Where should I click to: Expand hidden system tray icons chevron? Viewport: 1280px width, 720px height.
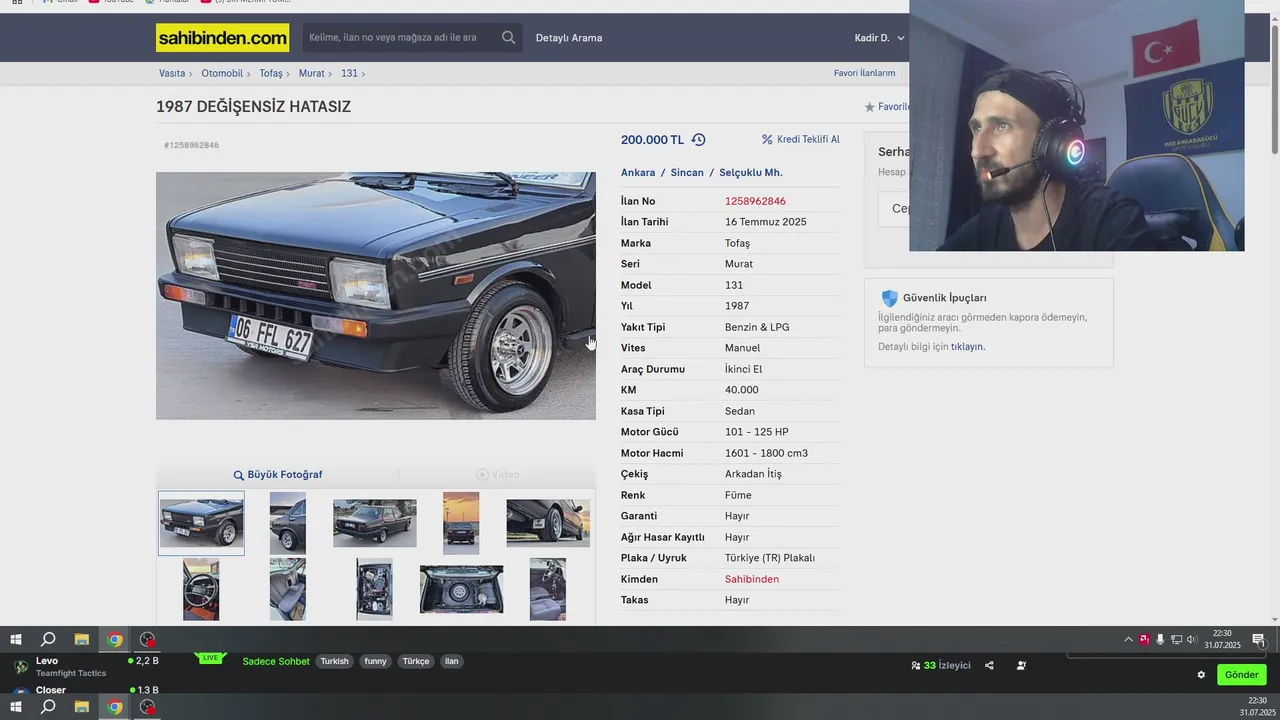[1129, 640]
